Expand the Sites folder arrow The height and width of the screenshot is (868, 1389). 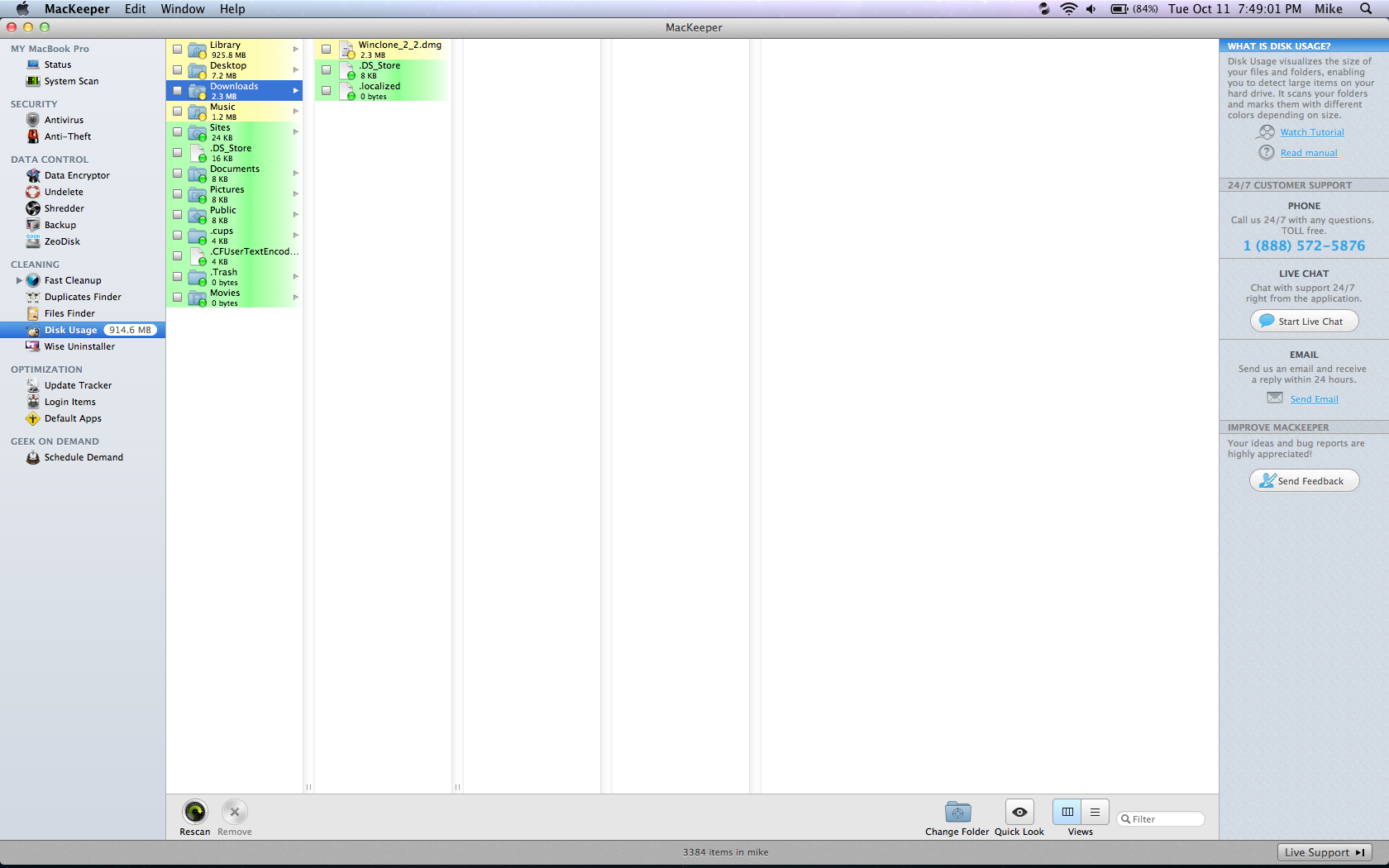point(295,132)
